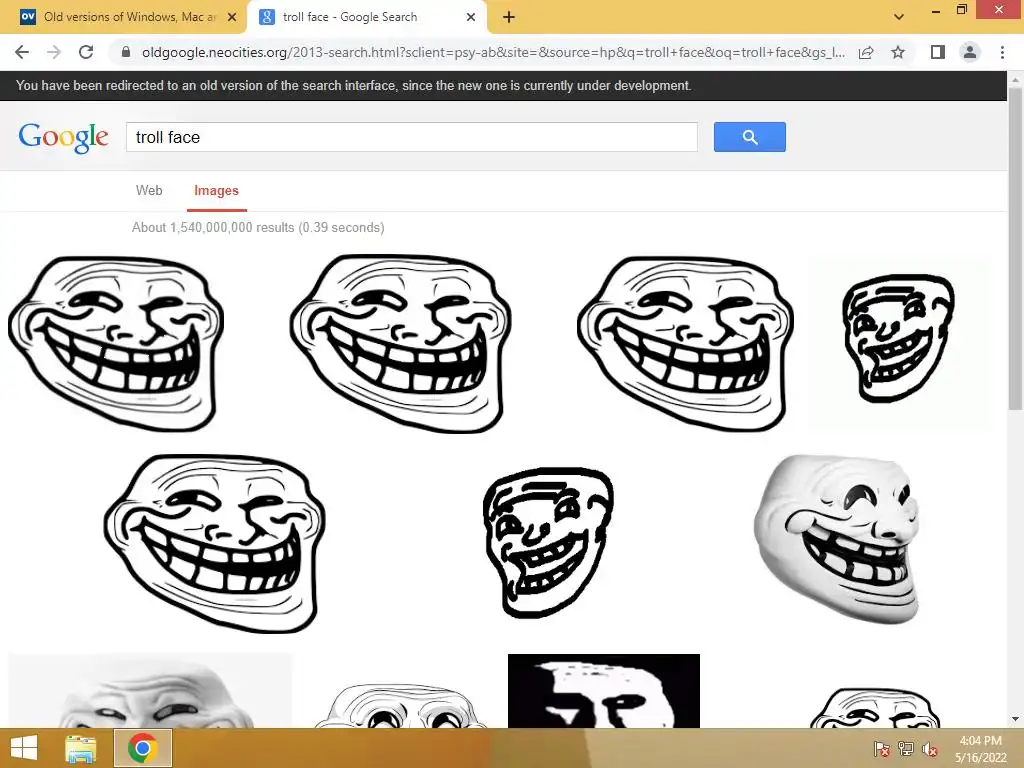Close the 'troll face - Google Search' tab
1024x768 pixels.
(x=471, y=17)
